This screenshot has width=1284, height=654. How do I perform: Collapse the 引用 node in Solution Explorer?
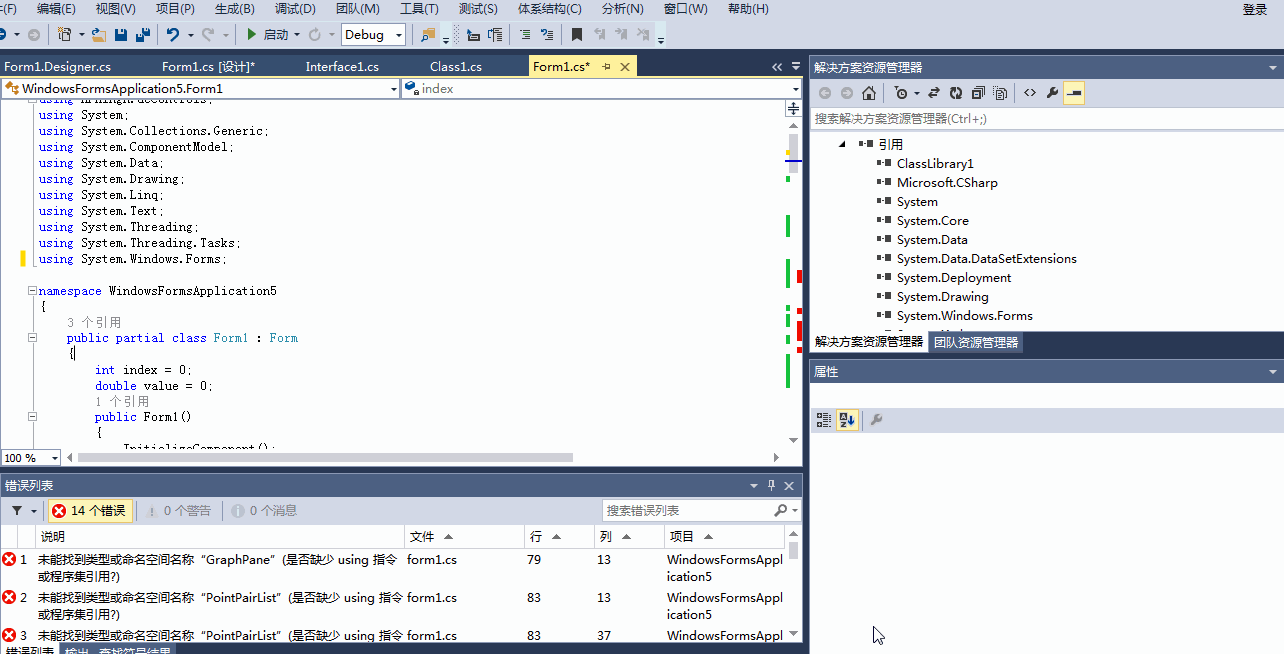point(841,143)
